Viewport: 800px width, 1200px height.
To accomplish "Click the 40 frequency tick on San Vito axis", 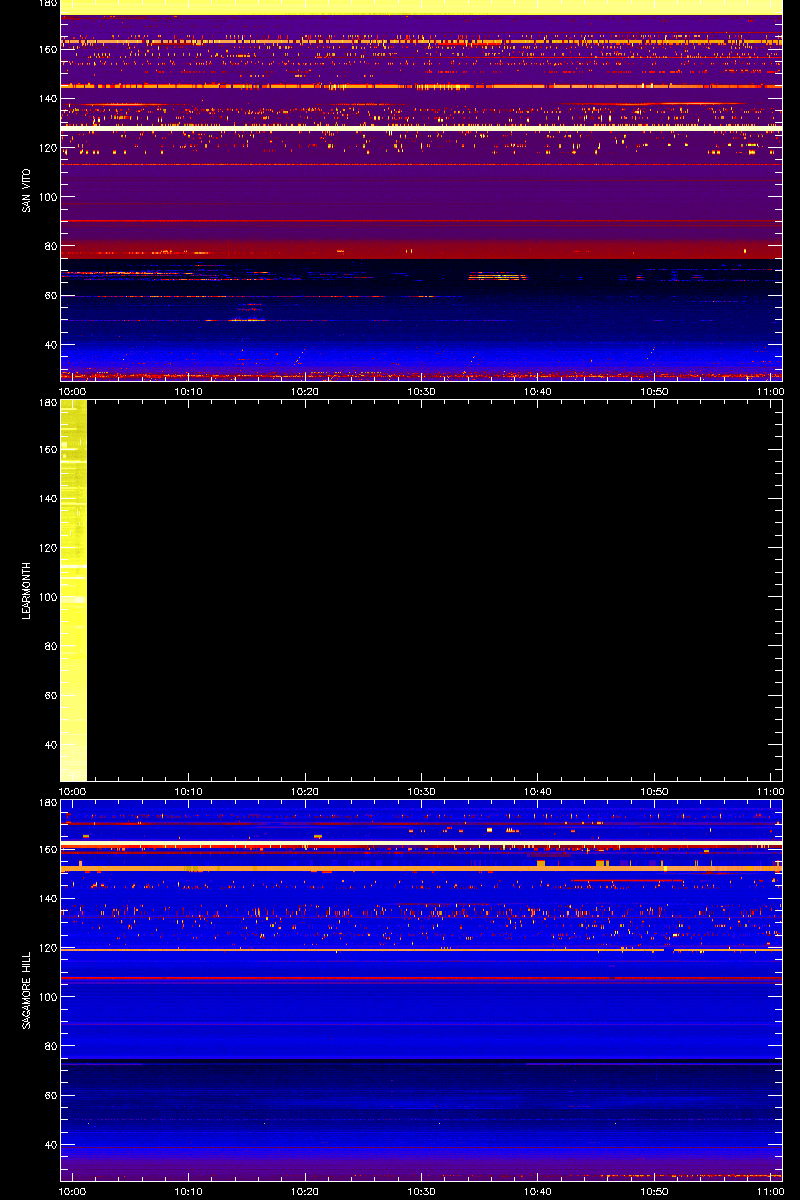I will point(49,344).
